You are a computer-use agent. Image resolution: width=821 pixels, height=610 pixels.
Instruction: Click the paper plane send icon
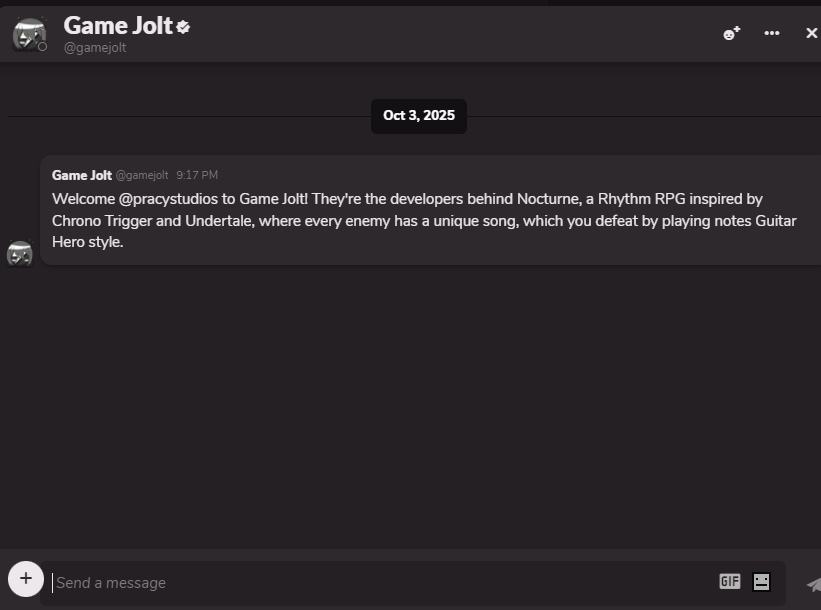tap(814, 584)
